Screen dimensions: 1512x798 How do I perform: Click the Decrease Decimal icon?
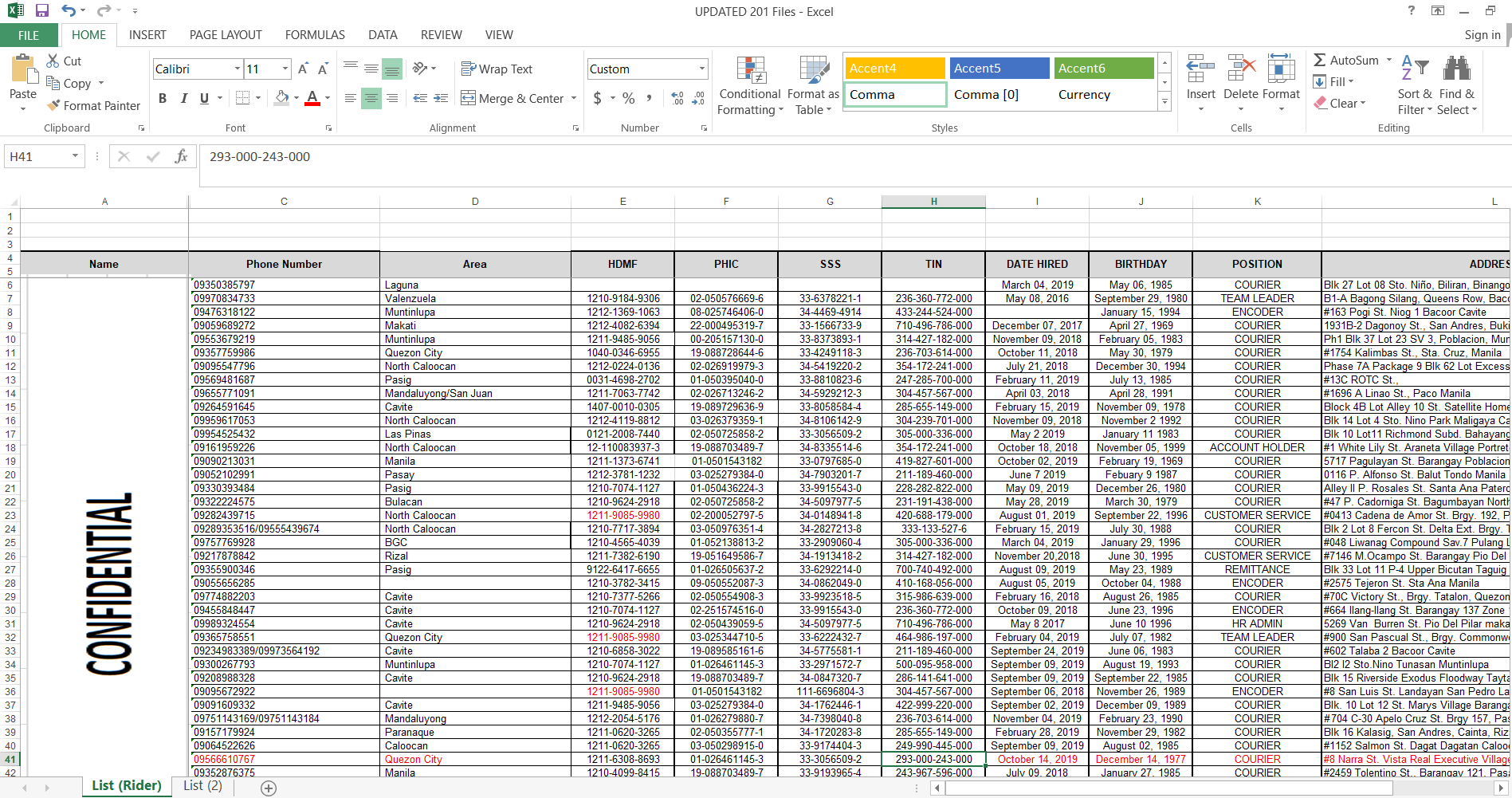pos(698,98)
